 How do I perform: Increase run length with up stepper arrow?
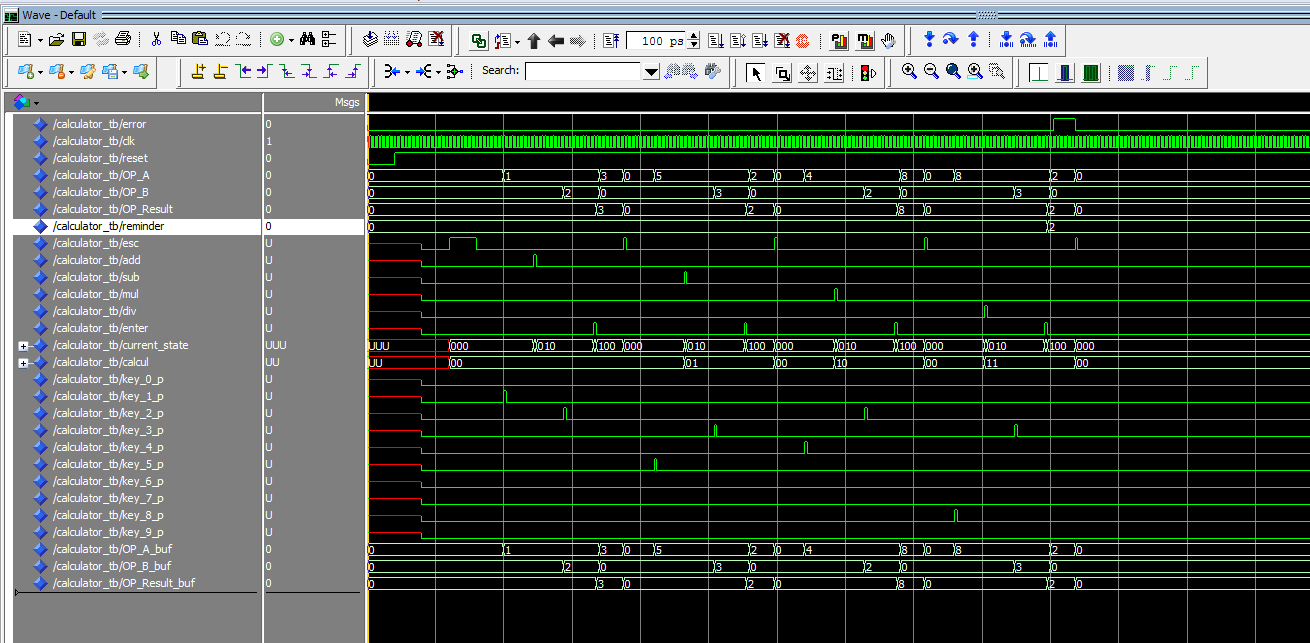coord(694,37)
